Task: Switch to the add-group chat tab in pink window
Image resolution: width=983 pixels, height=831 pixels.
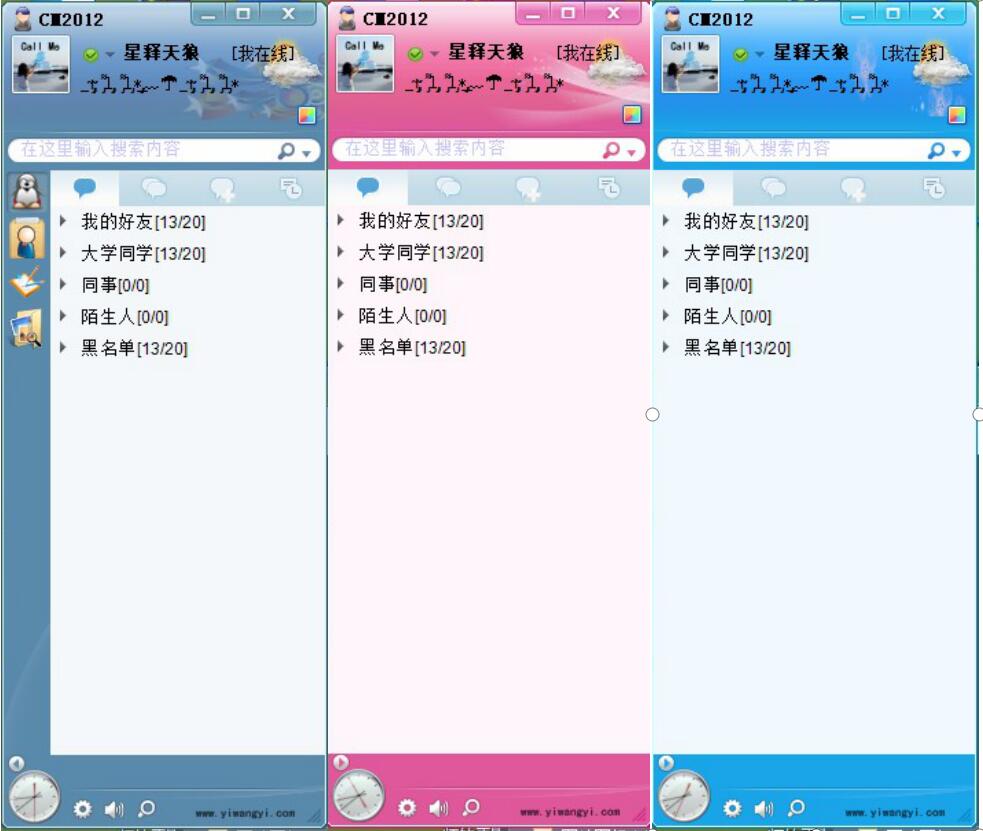Action: tap(528, 188)
